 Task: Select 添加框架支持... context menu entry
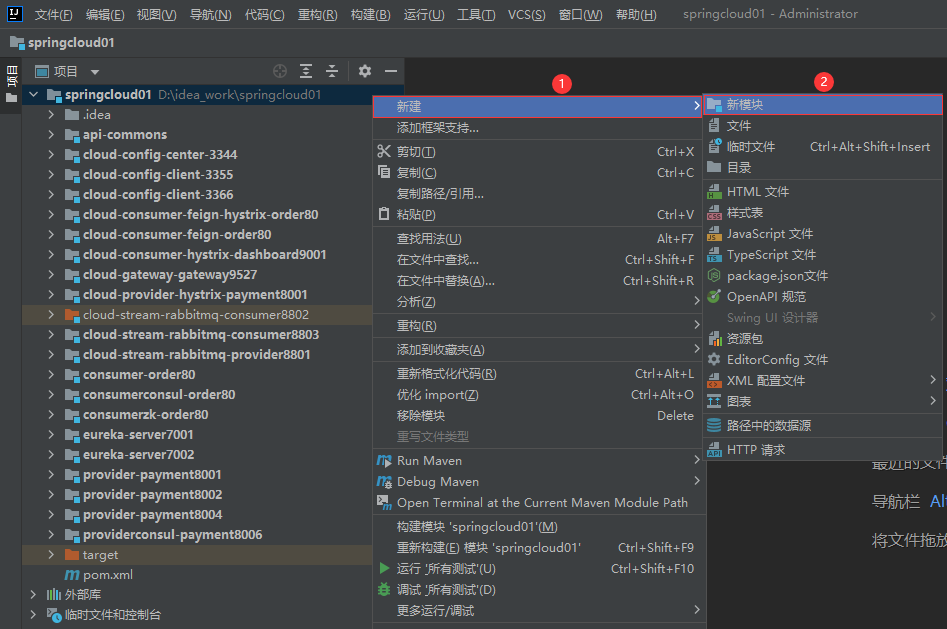[x=538, y=128]
